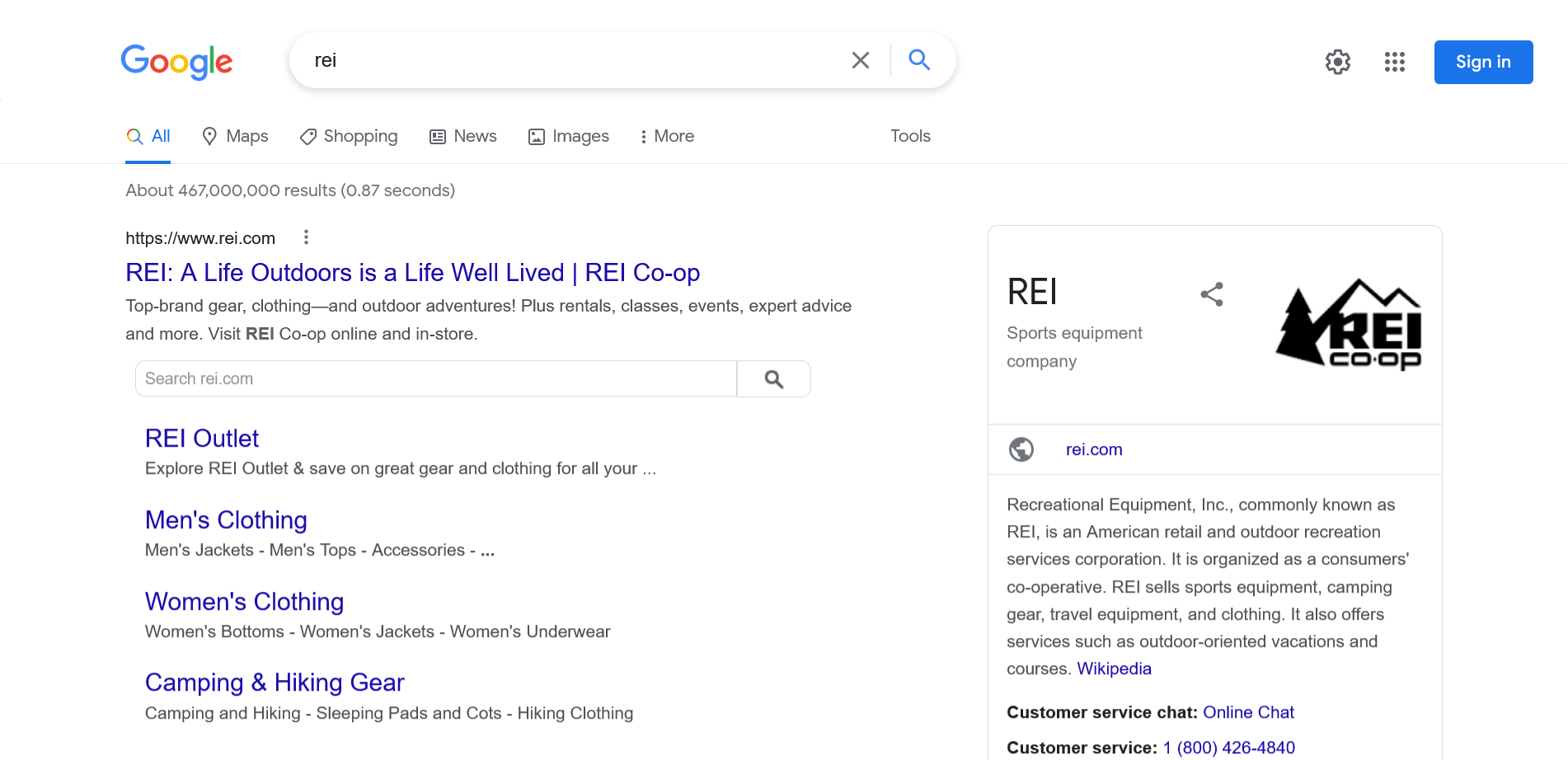
Task: Start an Online Chat with customer service
Action: pos(1248,712)
